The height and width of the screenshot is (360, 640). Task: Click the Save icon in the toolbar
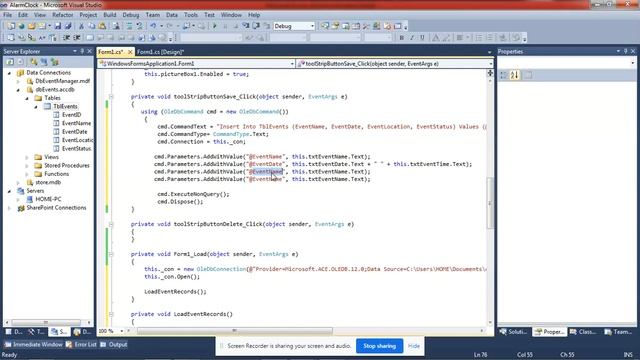(x=58, y=26)
